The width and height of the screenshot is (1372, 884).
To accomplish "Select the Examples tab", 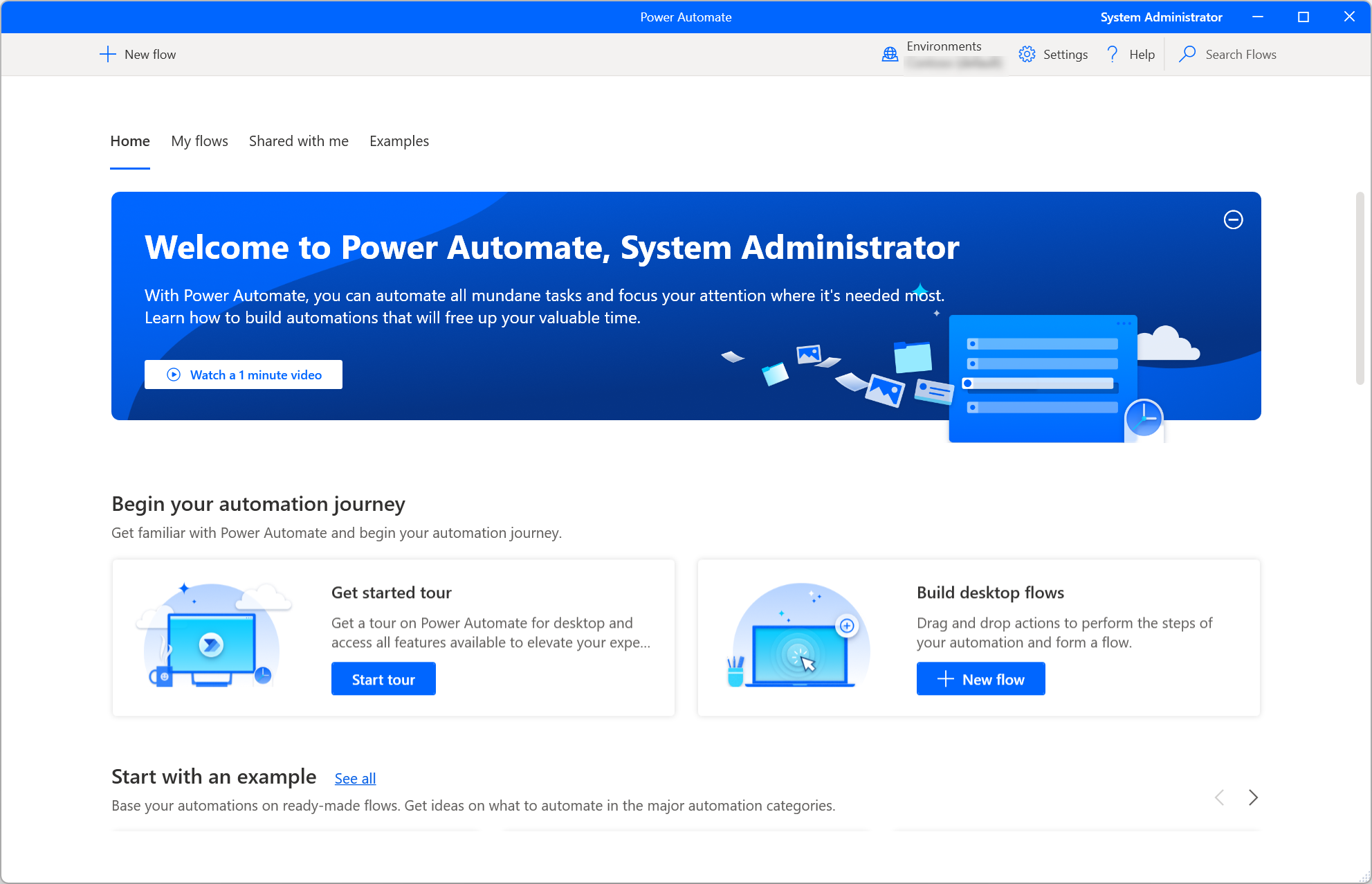I will point(400,141).
